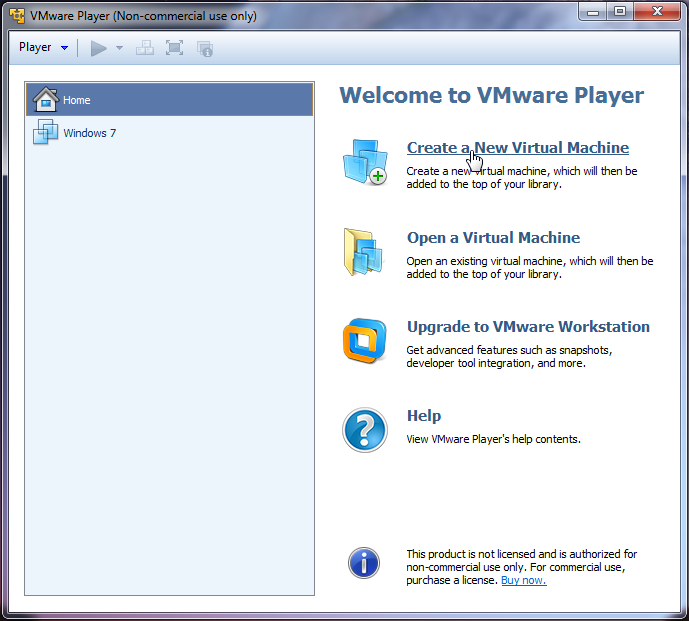This screenshot has height=621, width=689.
Task: Open the Help link
Action: point(424,416)
